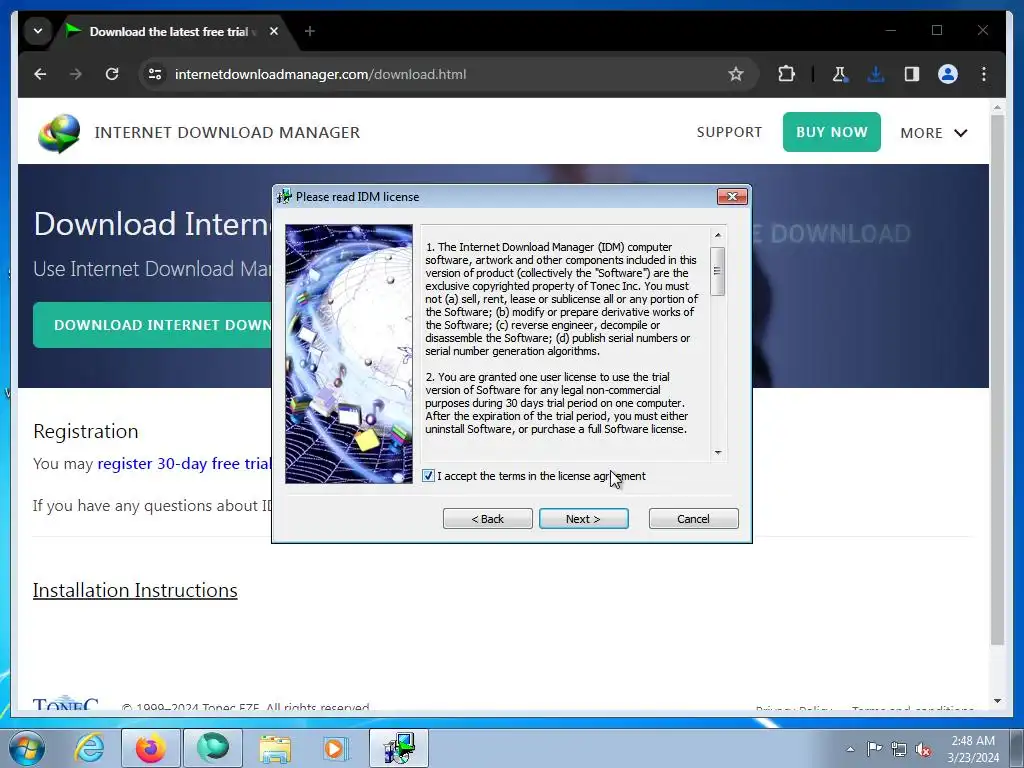Reload the download page
Image resolution: width=1024 pixels, height=768 pixels.
pyautogui.click(x=112, y=74)
